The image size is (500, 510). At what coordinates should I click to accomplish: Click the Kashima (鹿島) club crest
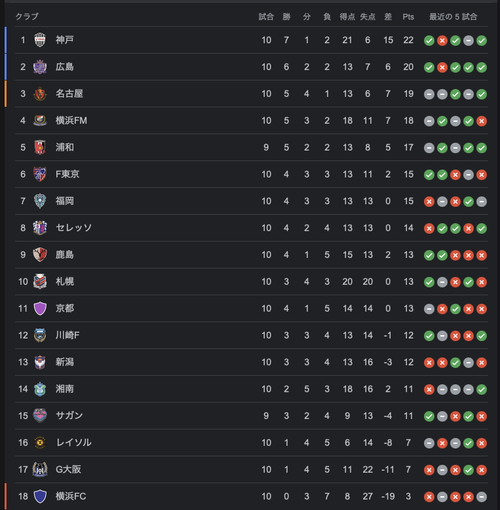40,255
